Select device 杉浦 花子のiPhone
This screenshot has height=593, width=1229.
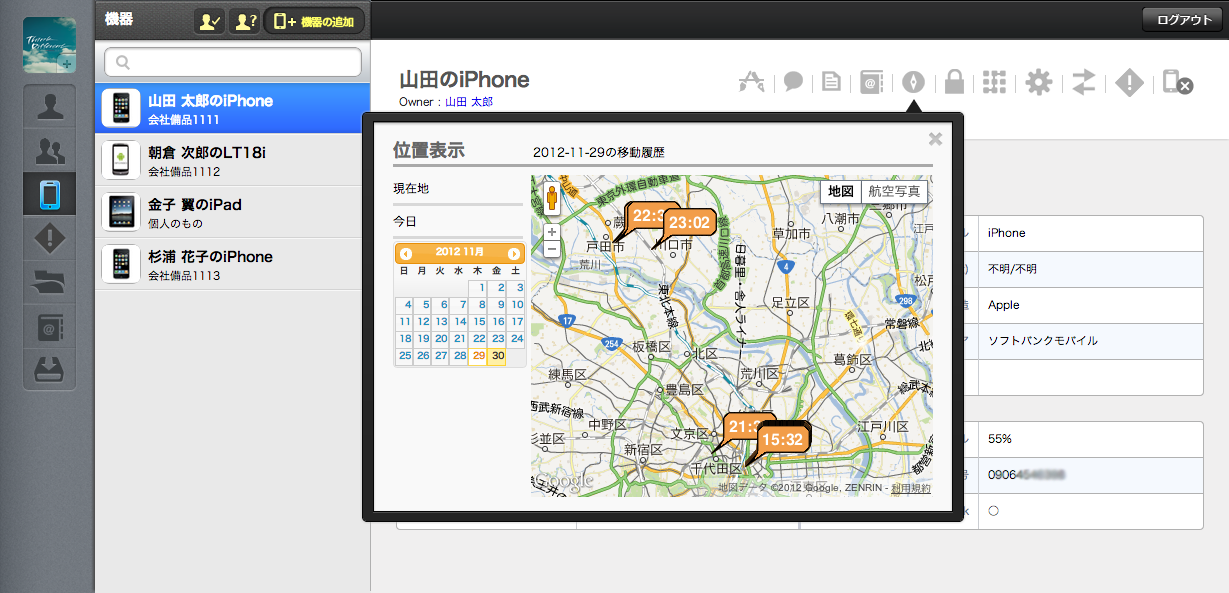[233, 264]
